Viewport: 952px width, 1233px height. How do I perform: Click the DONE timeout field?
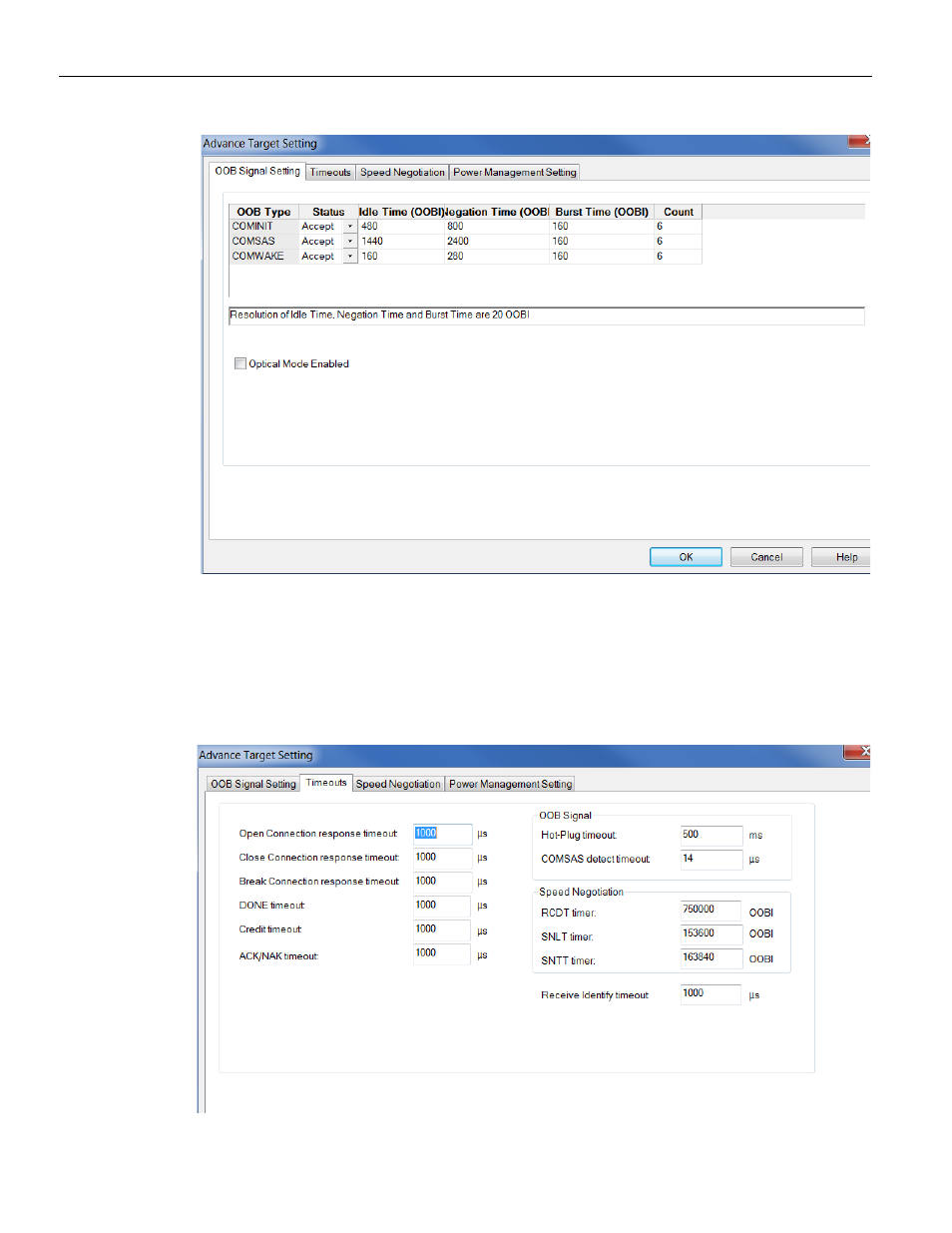click(x=442, y=906)
